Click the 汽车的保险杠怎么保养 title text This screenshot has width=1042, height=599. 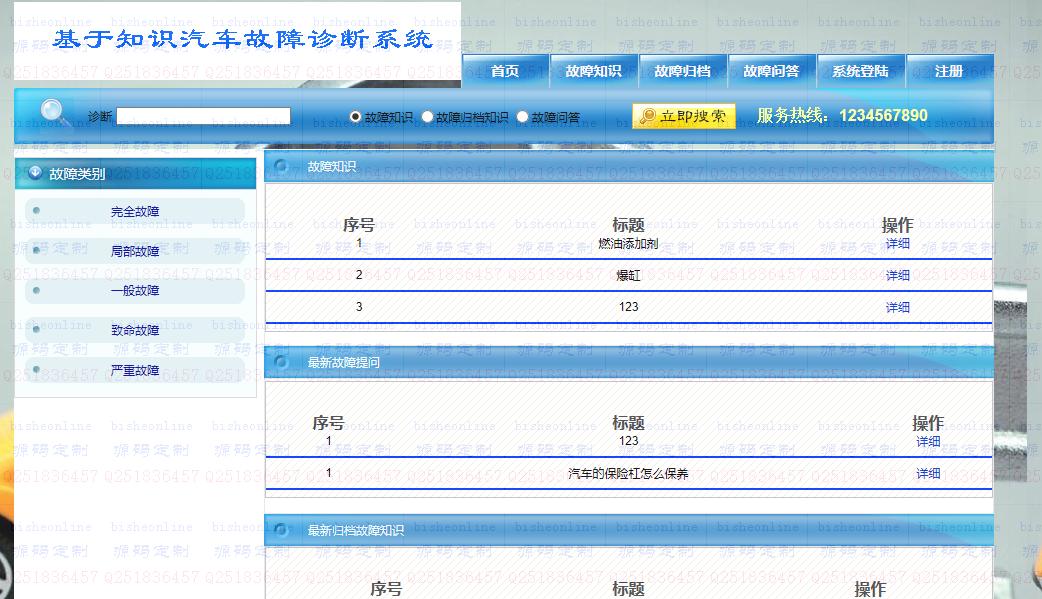pos(628,474)
